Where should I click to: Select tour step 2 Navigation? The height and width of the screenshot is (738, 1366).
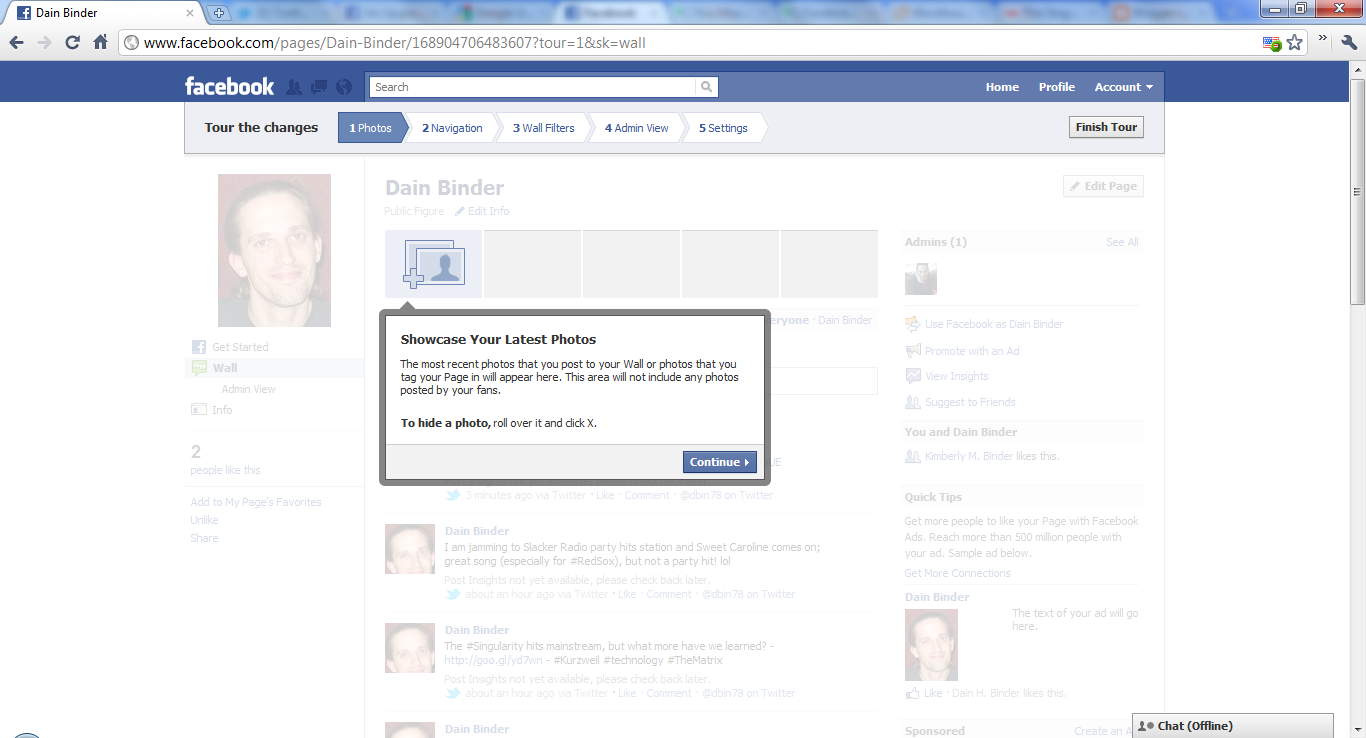click(x=452, y=128)
